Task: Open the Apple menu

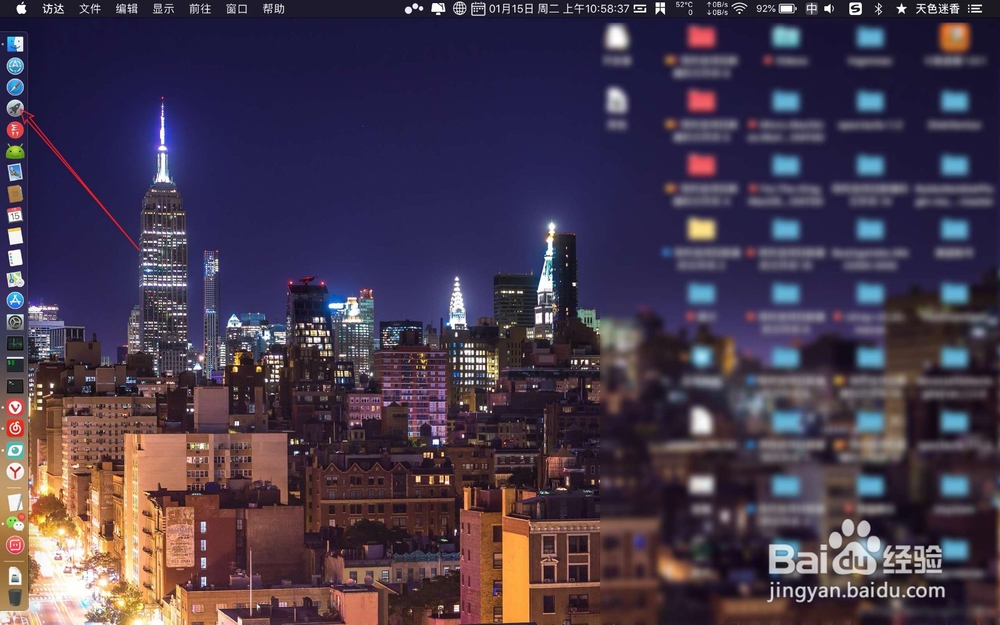Action: [x=21, y=8]
